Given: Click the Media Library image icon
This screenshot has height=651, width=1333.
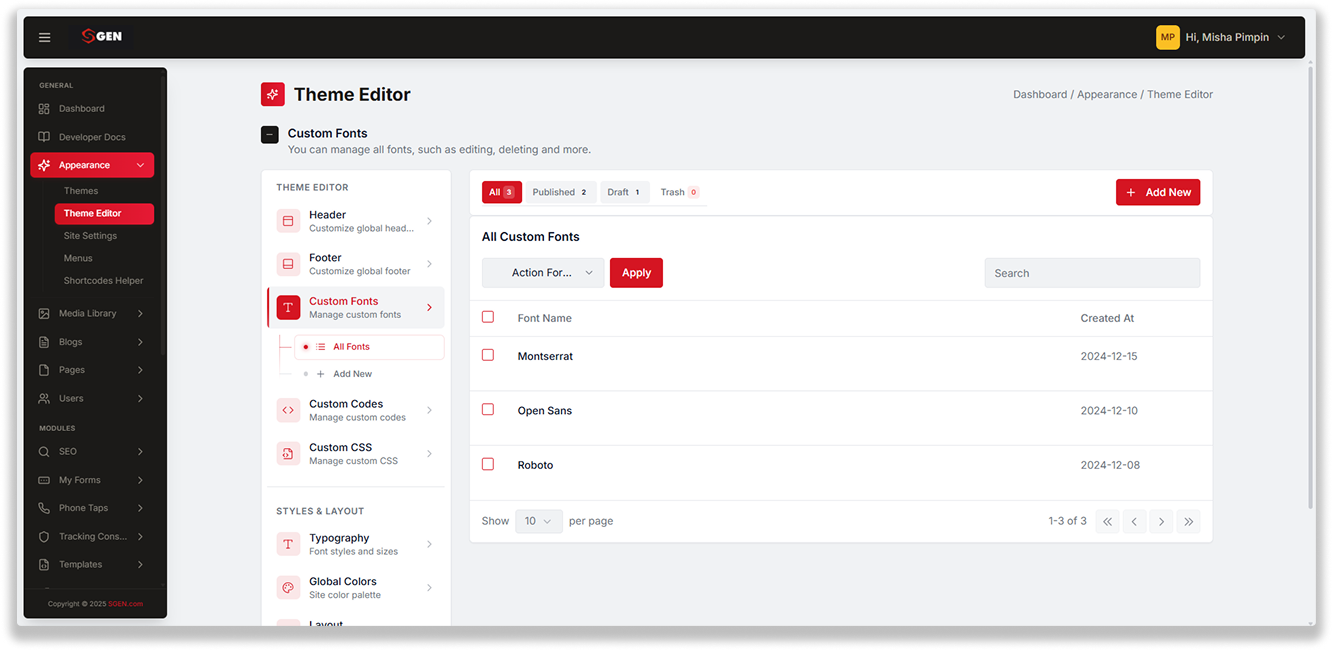Looking at the screenshot, I should click(44, 313).
